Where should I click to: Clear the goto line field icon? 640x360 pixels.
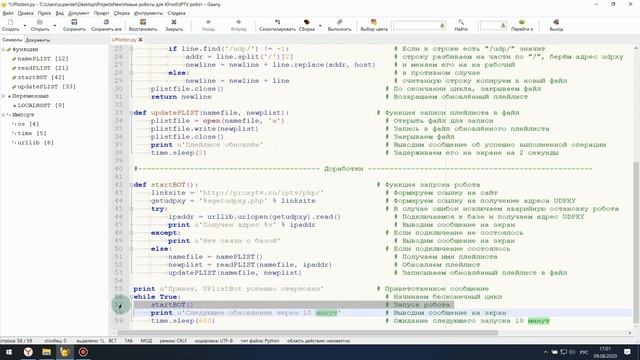click(x=503, y=26)
